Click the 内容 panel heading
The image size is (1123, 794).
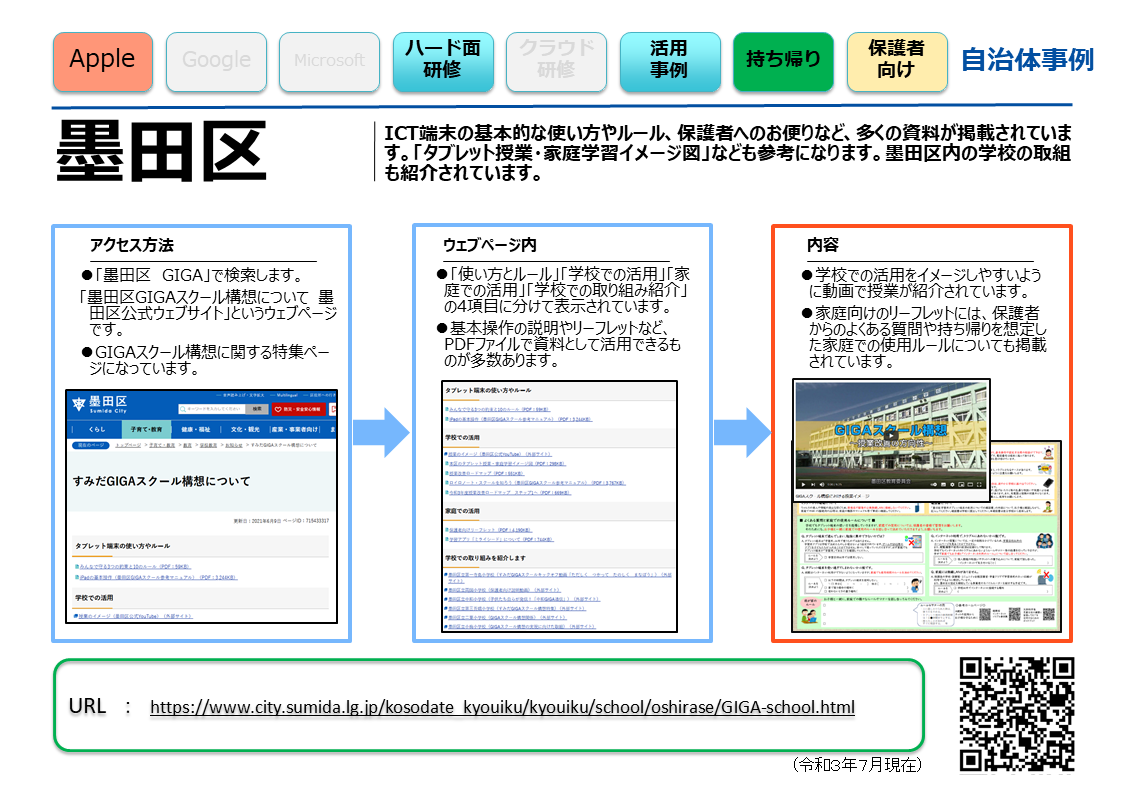(822, 246)
